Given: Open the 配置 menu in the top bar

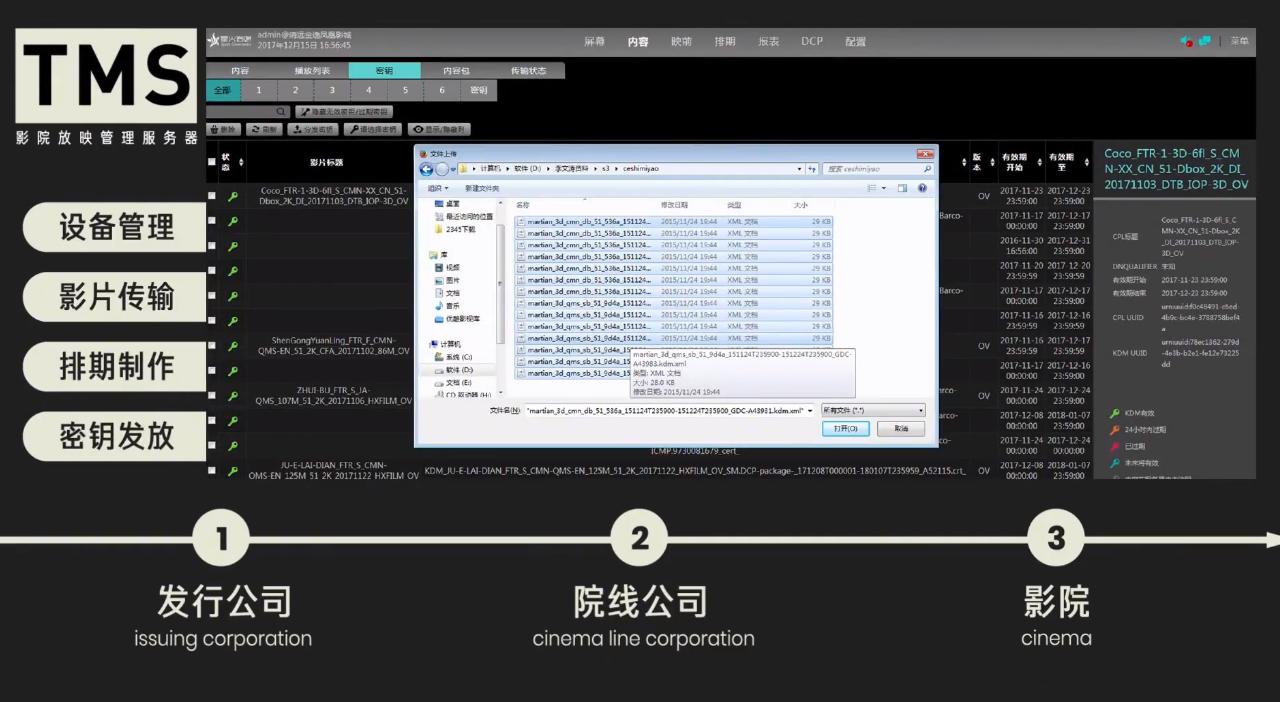Looking at the screenshot, I should (x=855, y=41).
